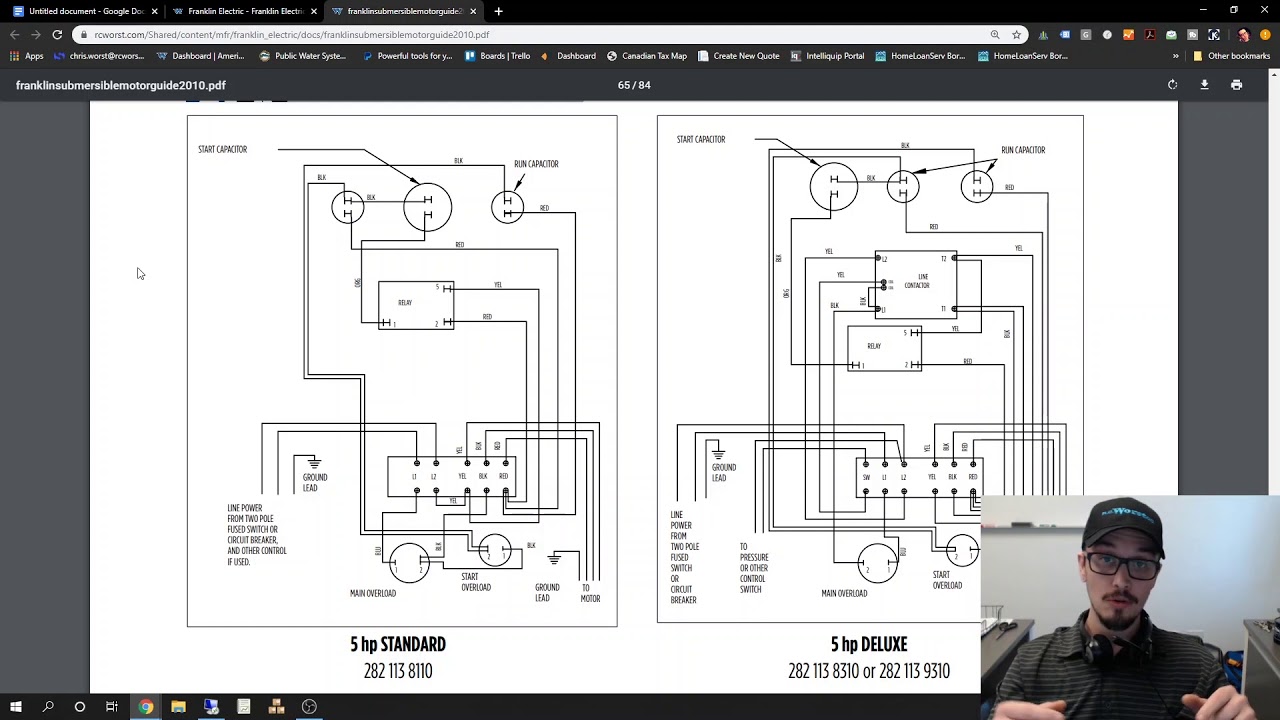Open the Chrome profile avatar
The height and width of the screenshot is (720, 1280).
(1243, 34)
